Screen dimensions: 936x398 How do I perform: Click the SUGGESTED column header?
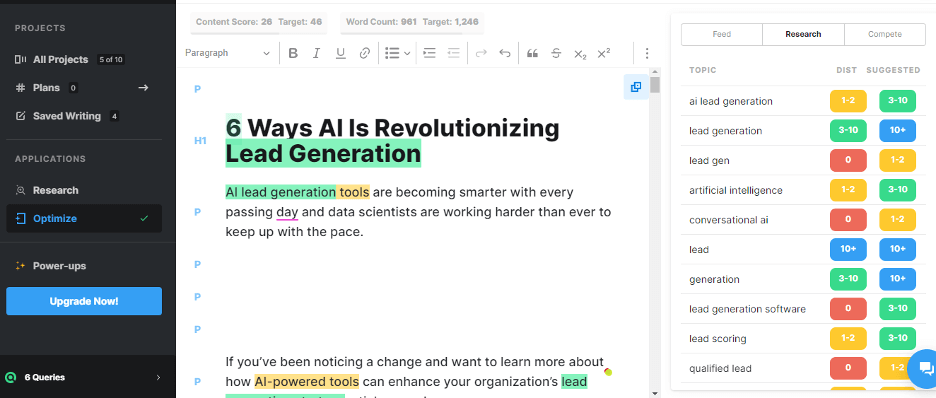pyautogui.click(x=893, y=70)
